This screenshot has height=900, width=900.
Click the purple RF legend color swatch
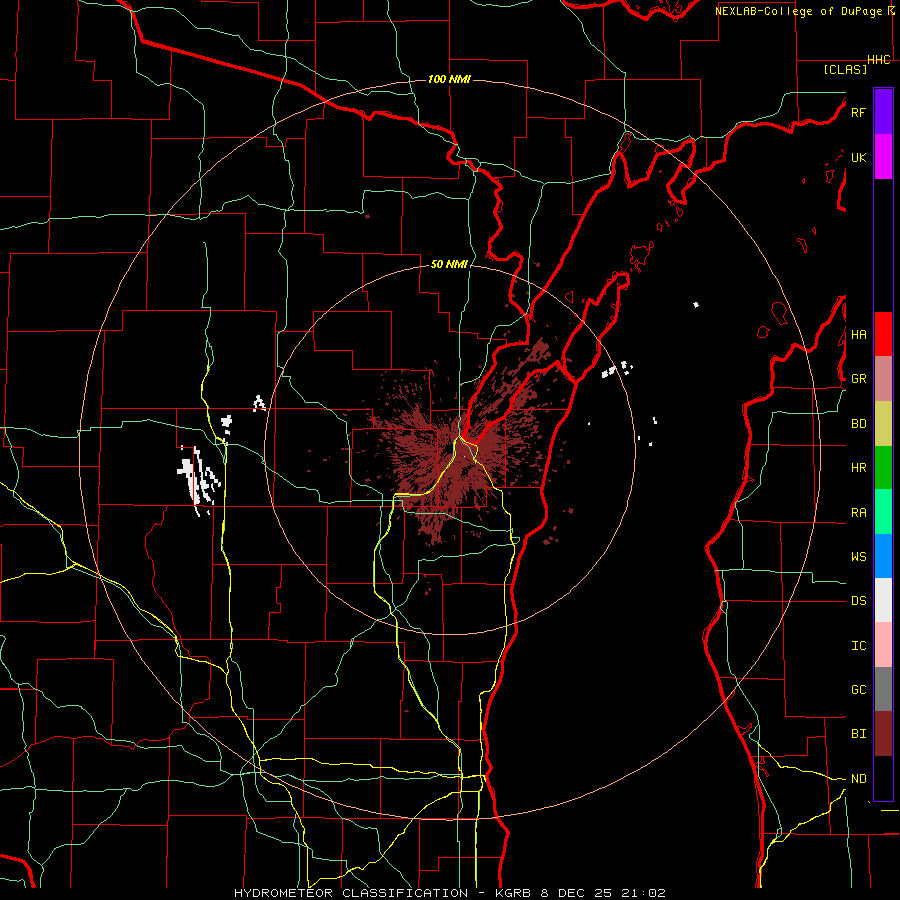pos(883,112)
